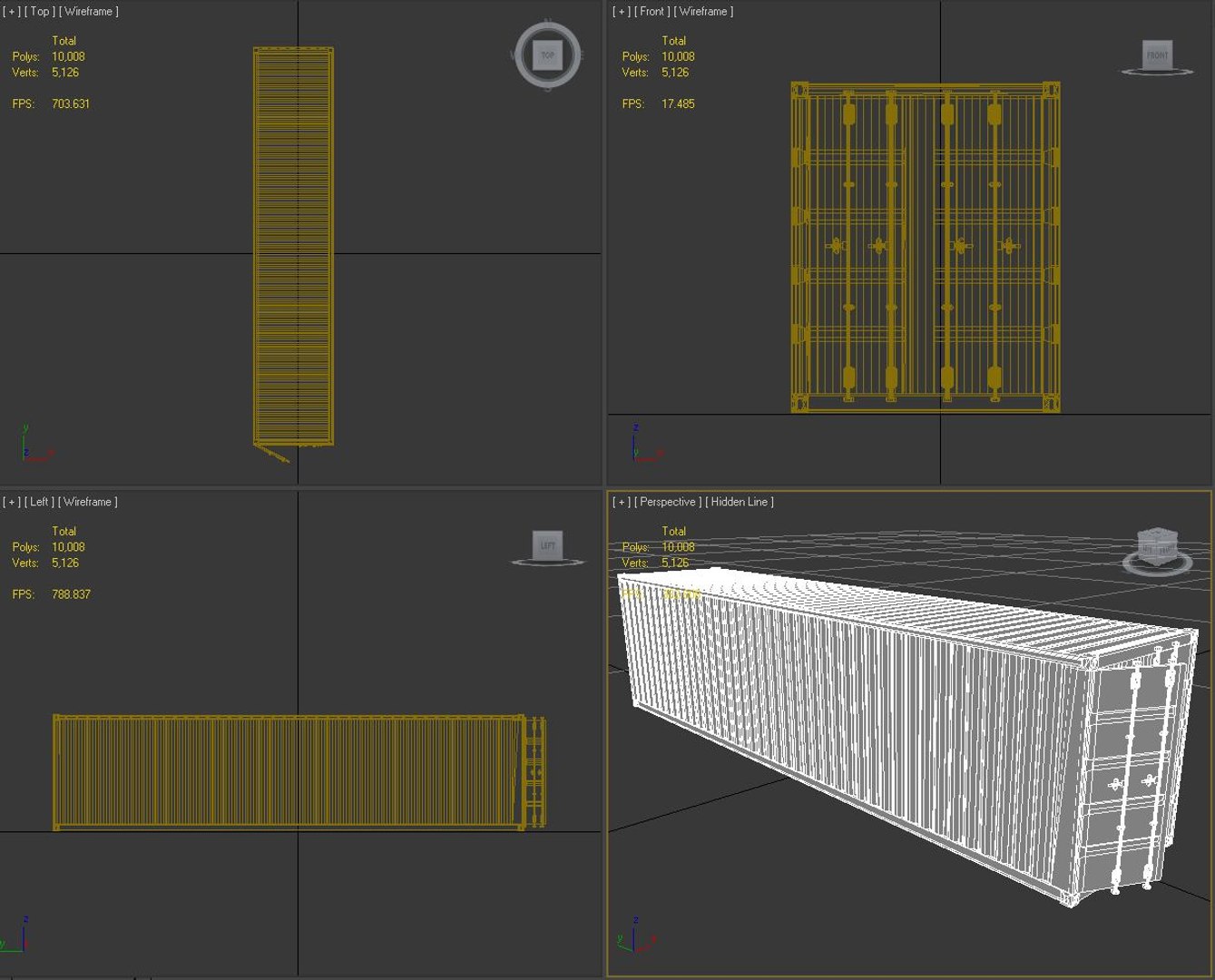Image resolution: width=1215 pixels, height=980 pixels.
Task: Open the [Hidden Line] shading menu
Action: click(740, 502)
